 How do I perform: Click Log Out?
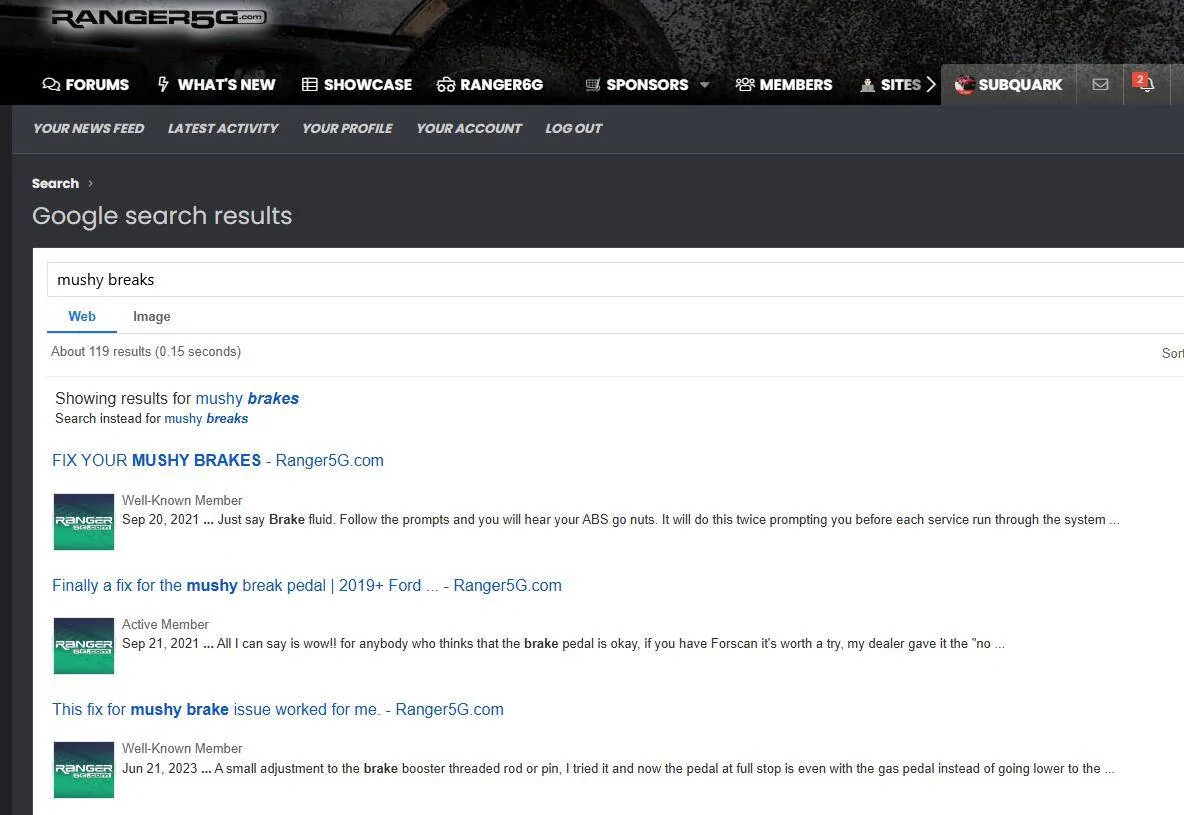(573, 128)
